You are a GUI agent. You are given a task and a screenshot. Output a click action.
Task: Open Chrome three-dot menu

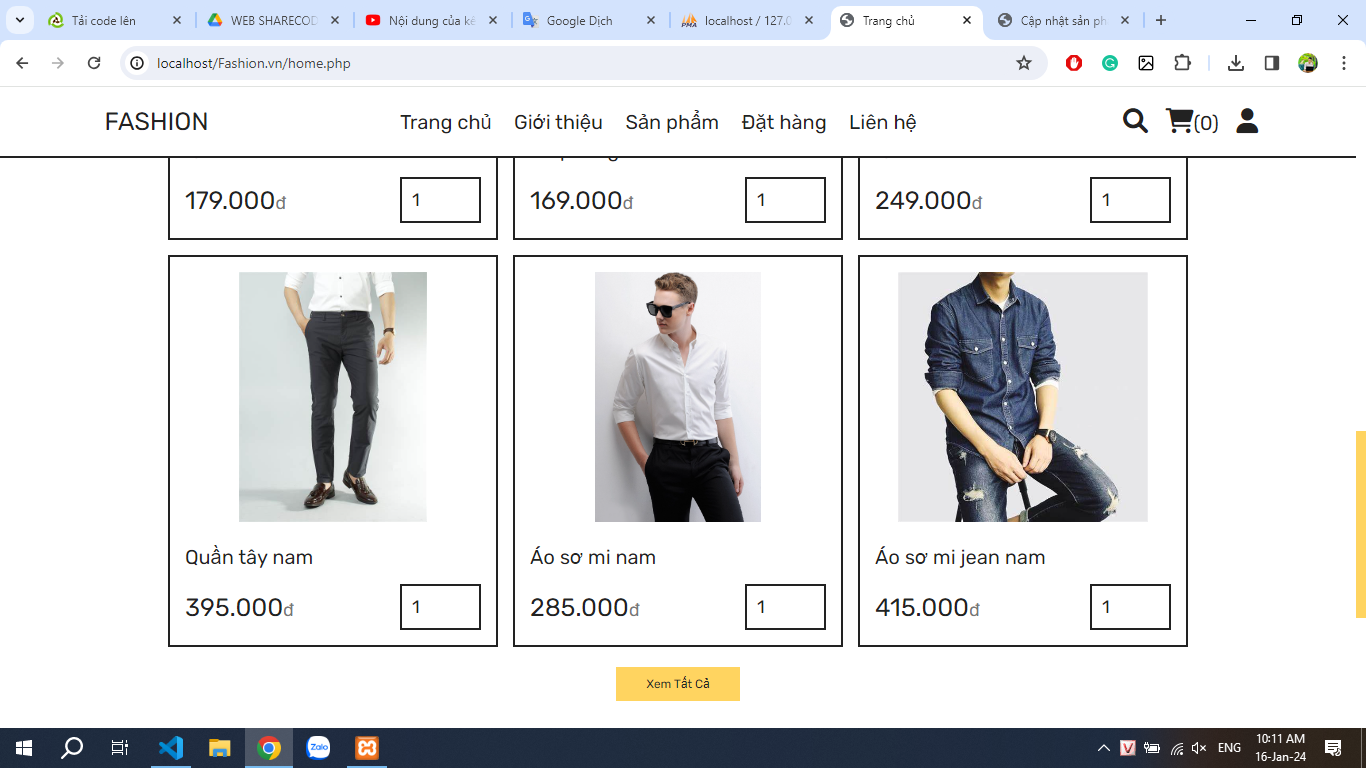tap(1344, 63)
